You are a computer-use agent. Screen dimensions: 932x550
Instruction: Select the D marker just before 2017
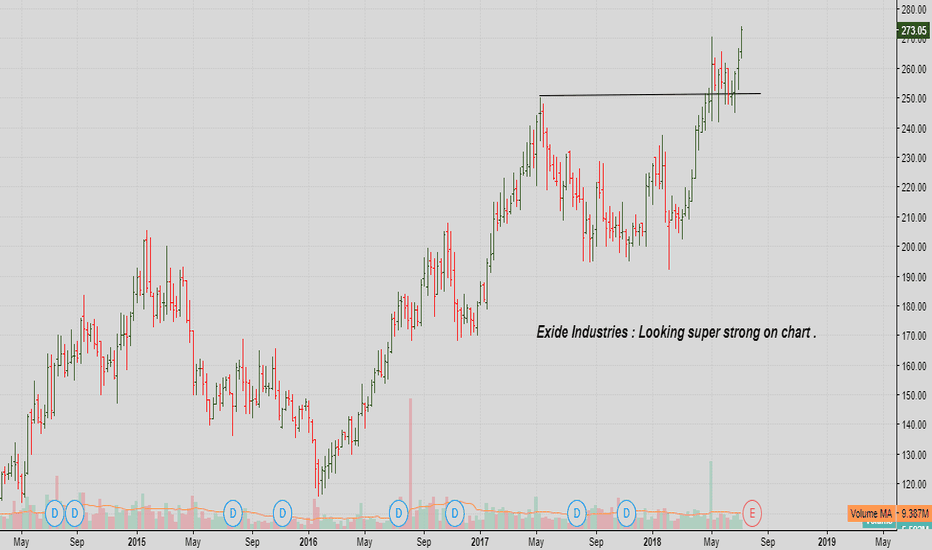point(455,513)
